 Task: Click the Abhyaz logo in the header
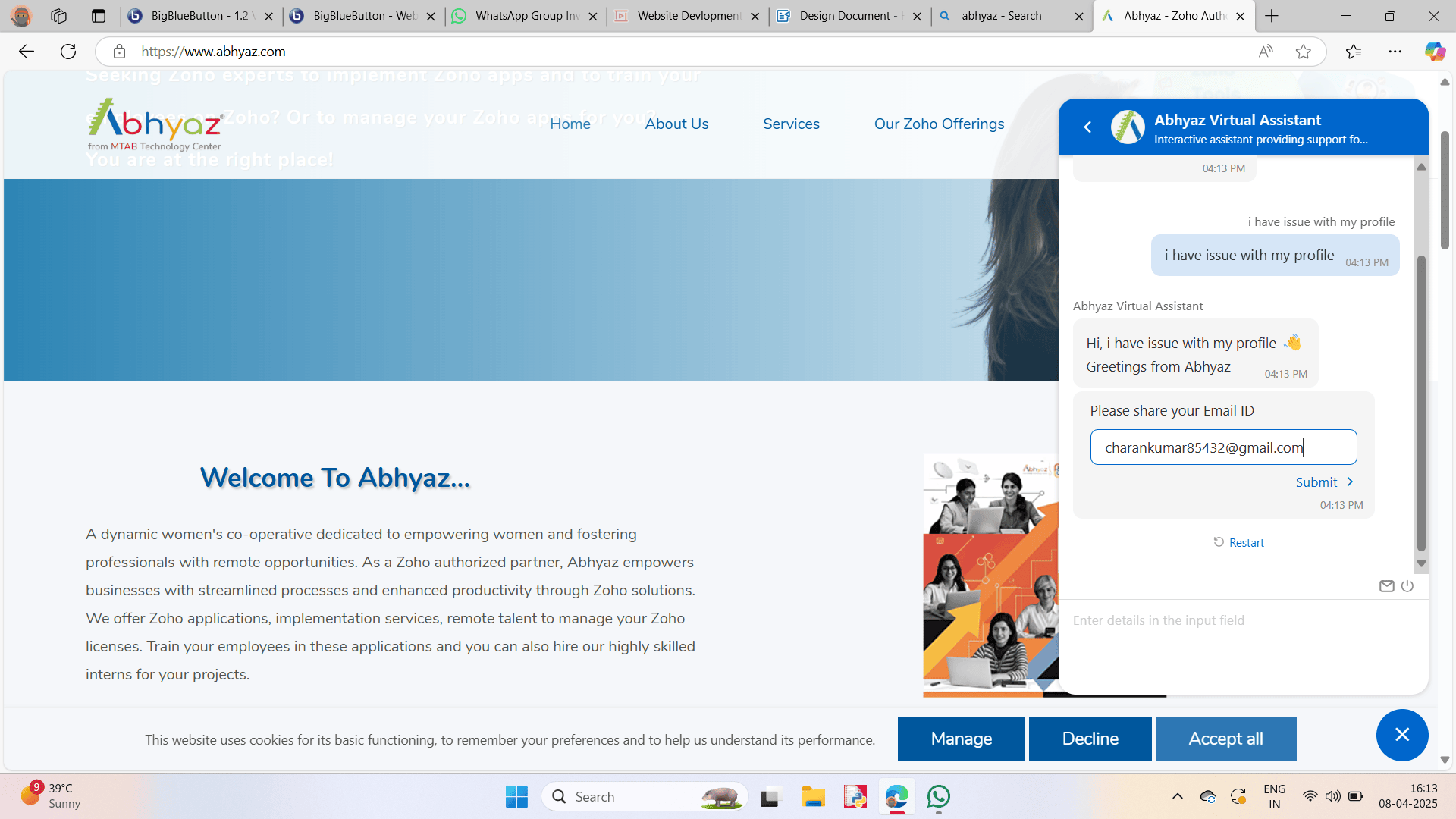[155, 125]
